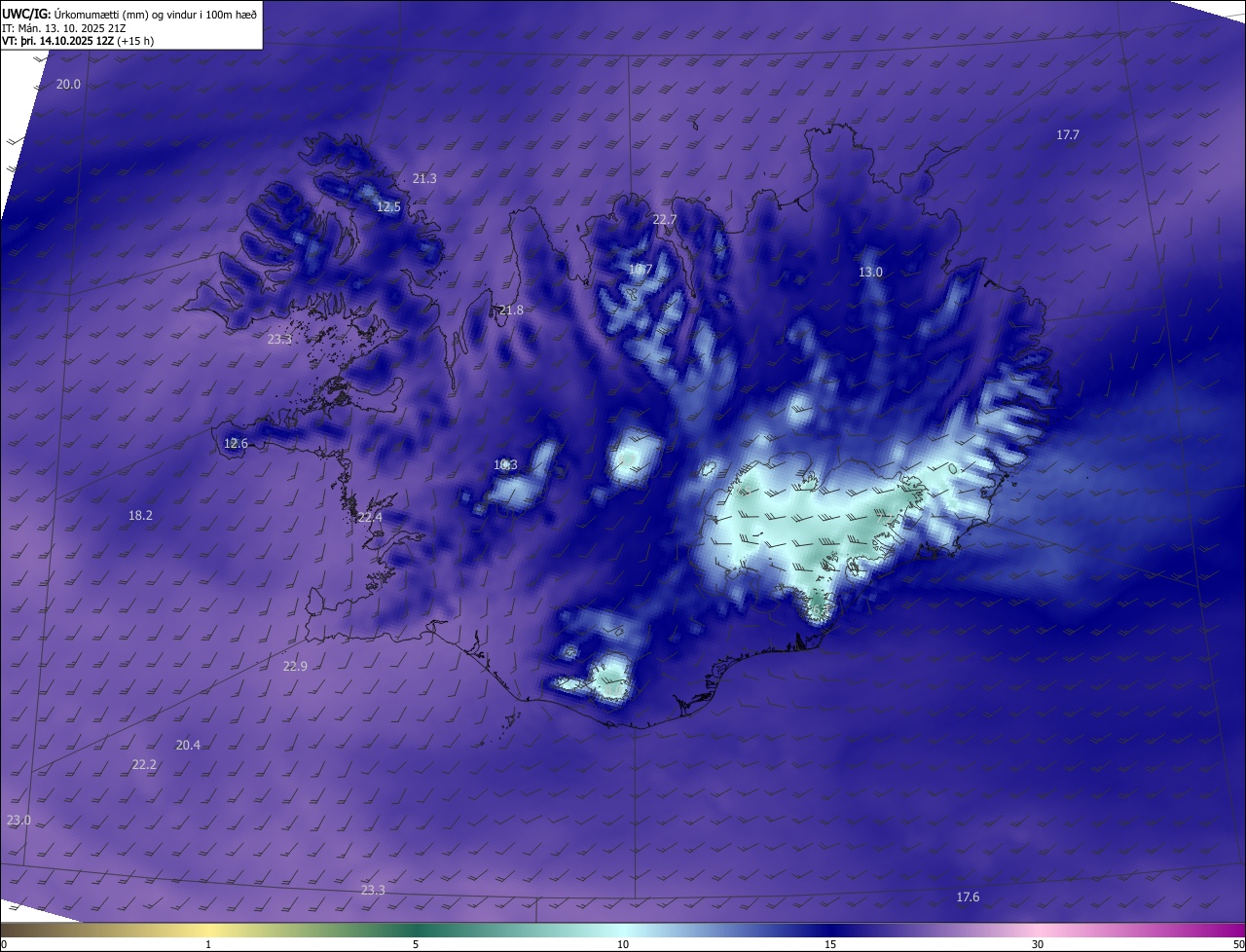
Task: Click the "VT: þri. 14.10.2025 12Z (+15 h)" line
Action: 78,41
